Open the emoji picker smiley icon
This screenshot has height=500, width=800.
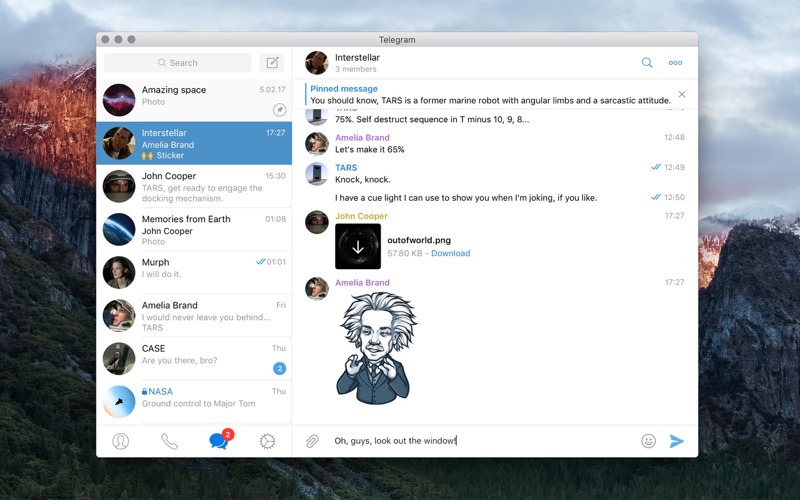648,441
